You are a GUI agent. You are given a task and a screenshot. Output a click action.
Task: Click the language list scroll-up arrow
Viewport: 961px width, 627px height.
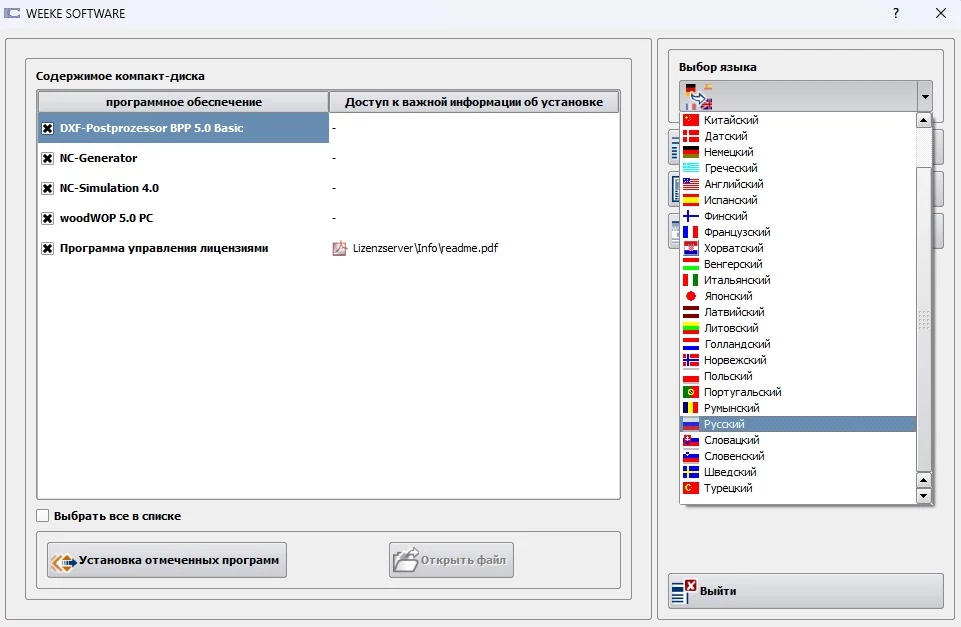(x=924, y=120)
